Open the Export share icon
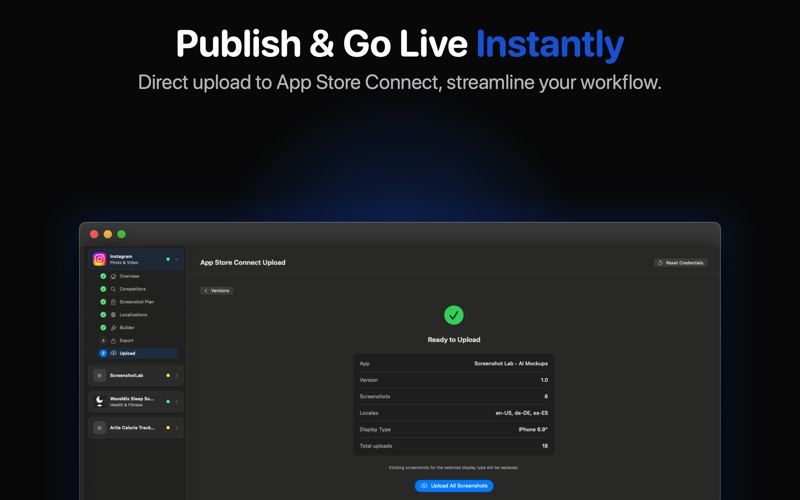This screenshot has height=500, width=800. pos(113,340)
